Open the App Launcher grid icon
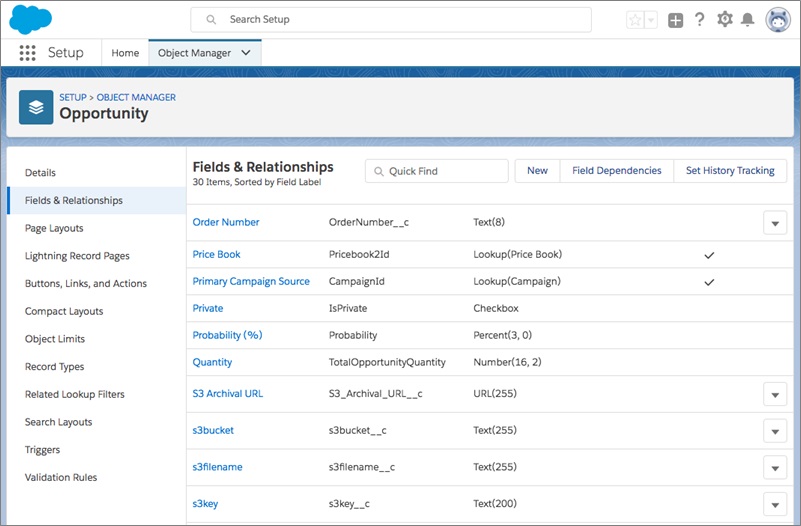801x526 pixels. pyautogui.click(x=28, y=53)
